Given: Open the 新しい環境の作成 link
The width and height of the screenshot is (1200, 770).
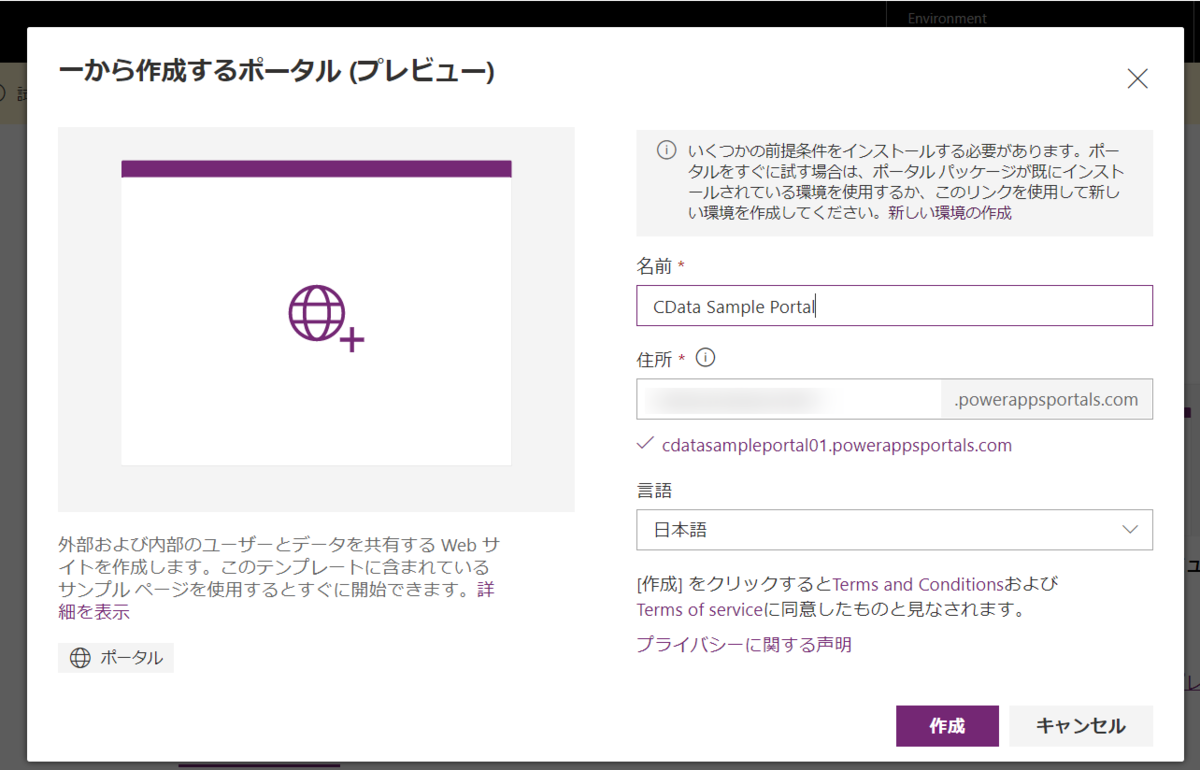Looking at the screenshot, I should click(x=950, y=213).
